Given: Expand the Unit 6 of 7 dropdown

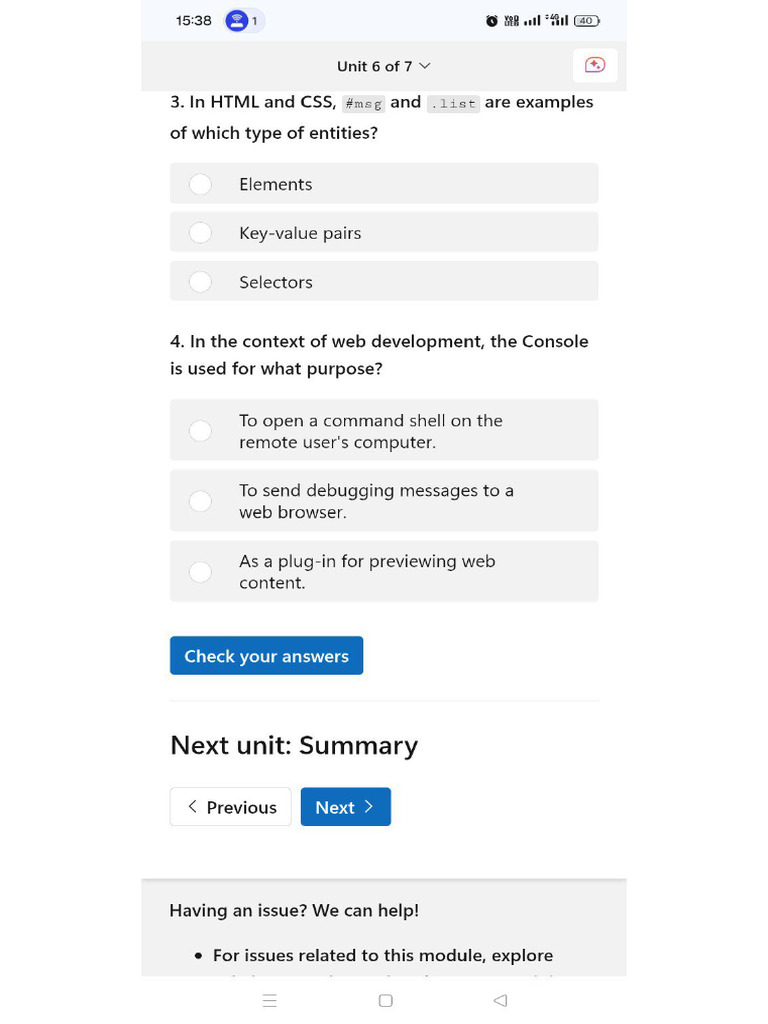Looking at the screenshot, I should click(384, 66).
